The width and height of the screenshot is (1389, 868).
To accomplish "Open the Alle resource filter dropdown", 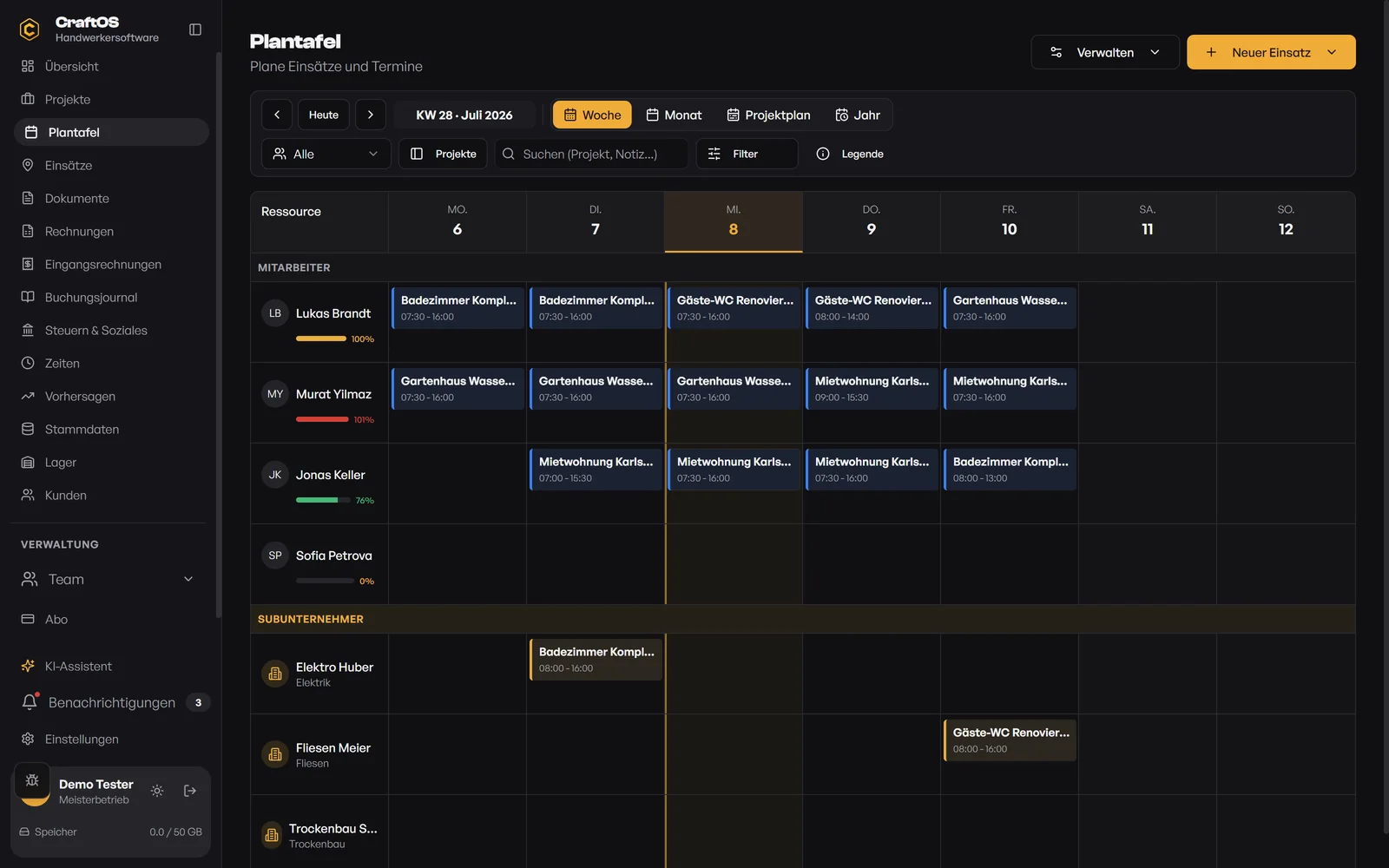I will [326, 154].
